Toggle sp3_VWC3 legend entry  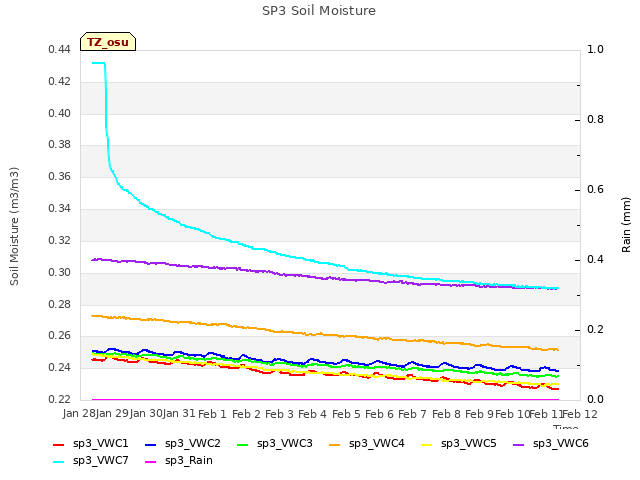click(275, 444)
